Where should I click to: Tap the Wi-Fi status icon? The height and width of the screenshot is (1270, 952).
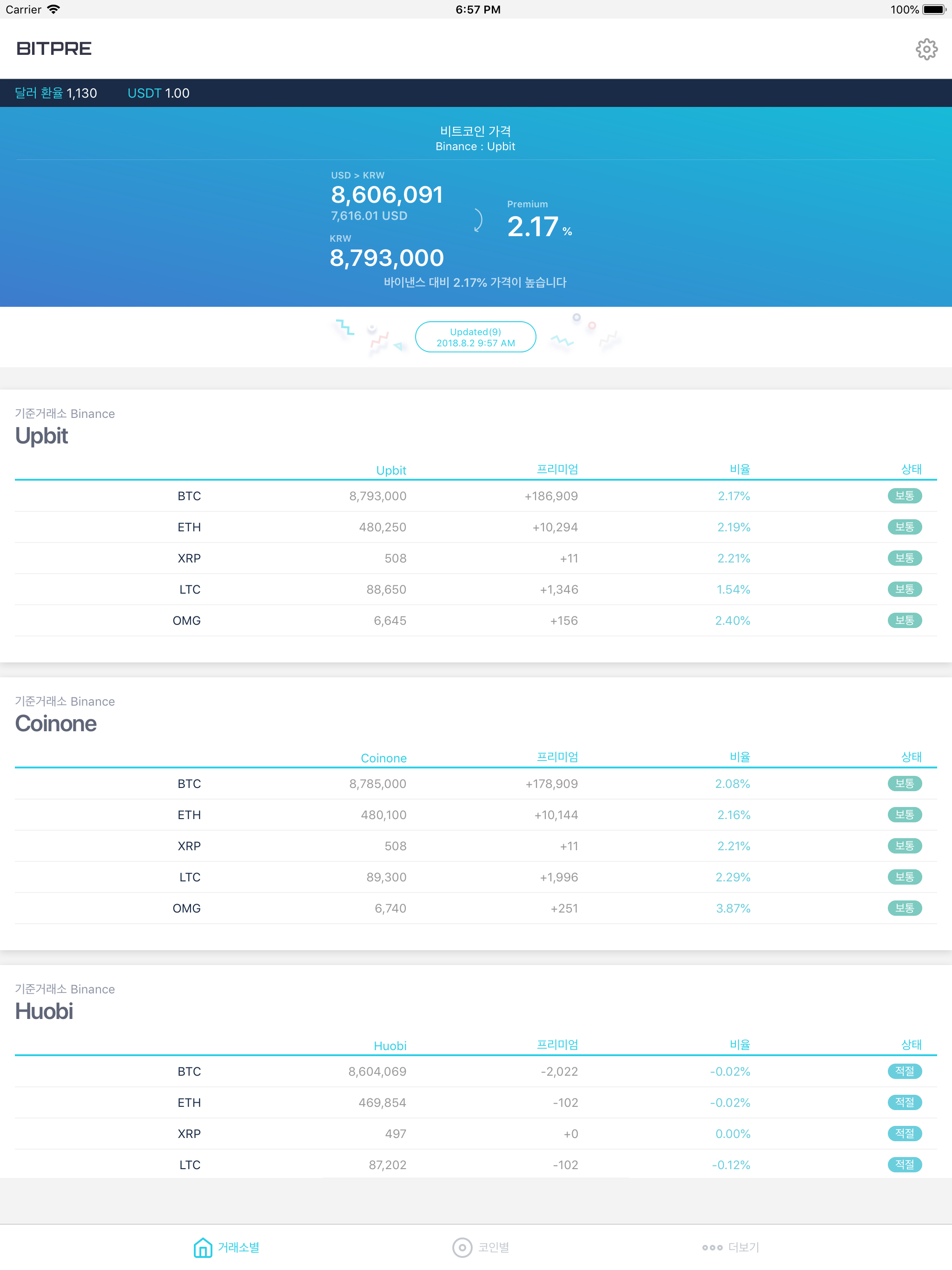pos(53,9)
